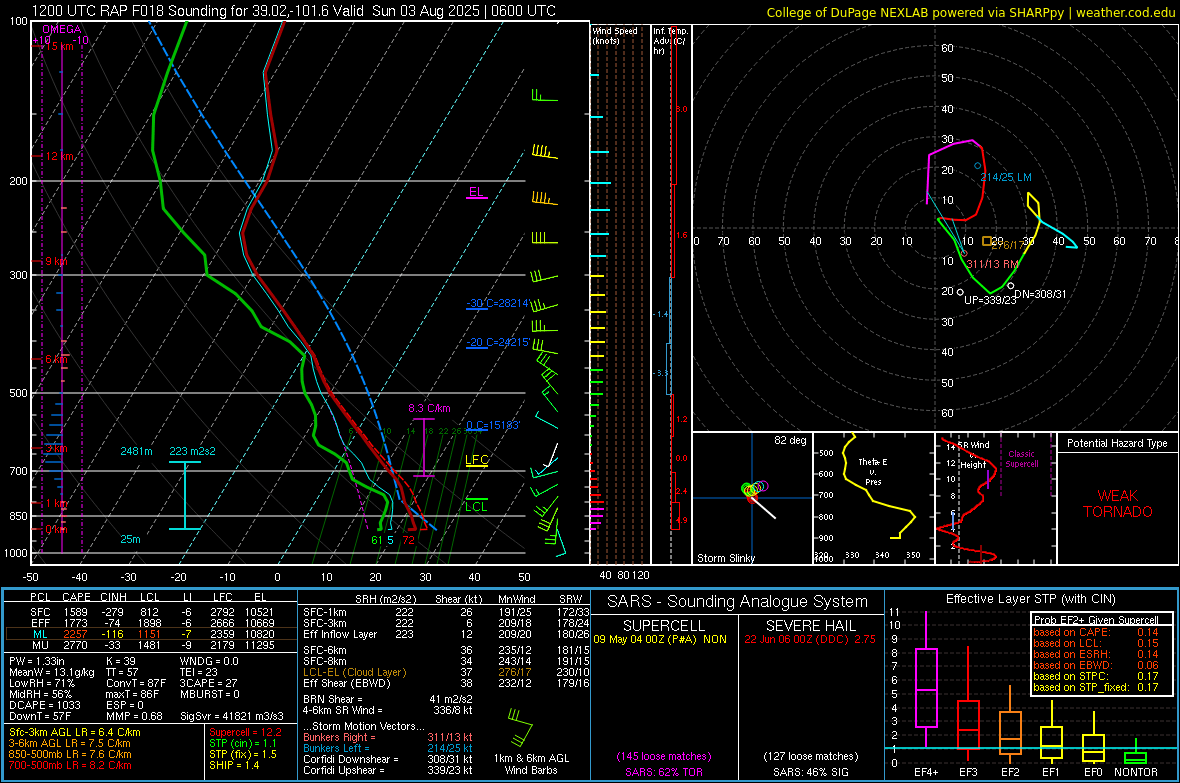
Task: Select 'Sfc-3km AGL LR = 6.4 C/km'
Action: [75, 732]
